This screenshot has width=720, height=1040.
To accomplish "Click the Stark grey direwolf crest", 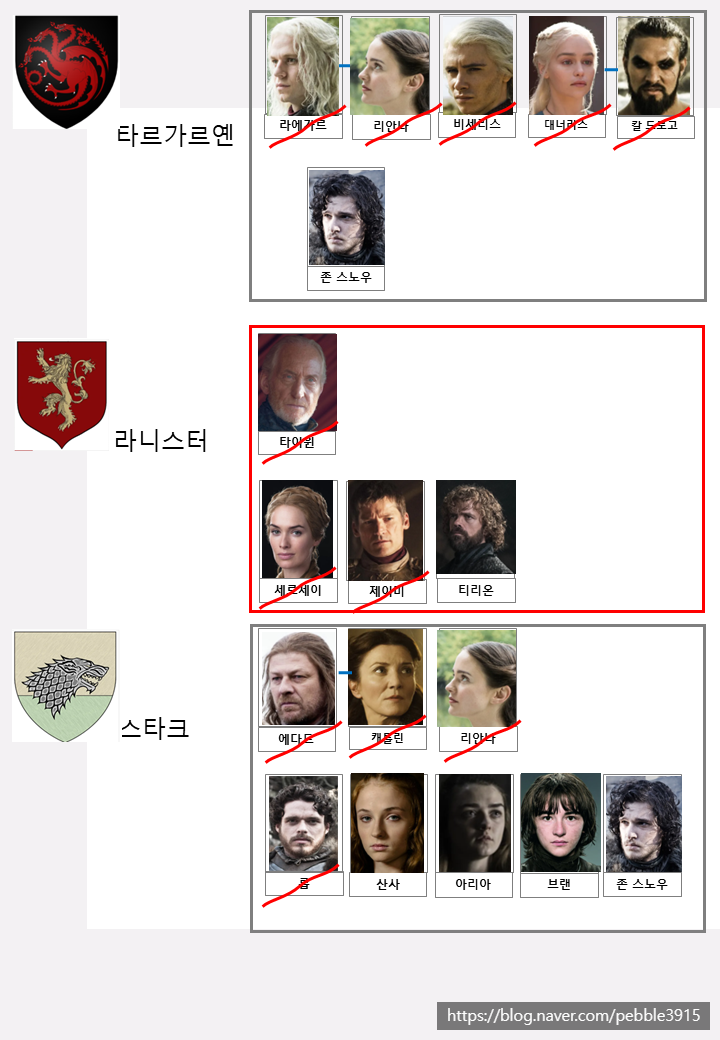I will (65, 686).
